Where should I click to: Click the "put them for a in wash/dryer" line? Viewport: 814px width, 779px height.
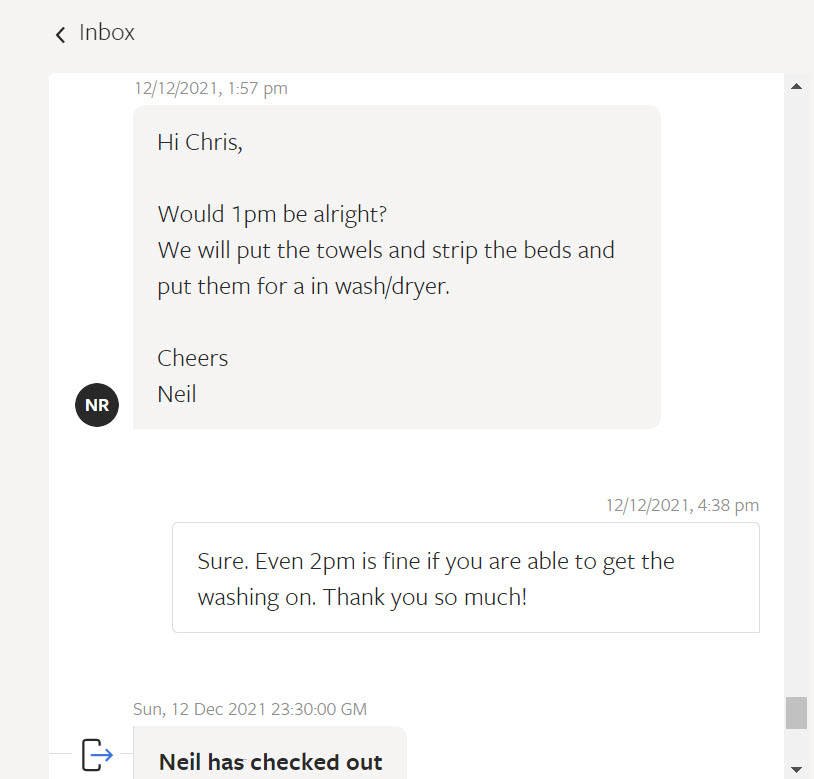[303, 286]
